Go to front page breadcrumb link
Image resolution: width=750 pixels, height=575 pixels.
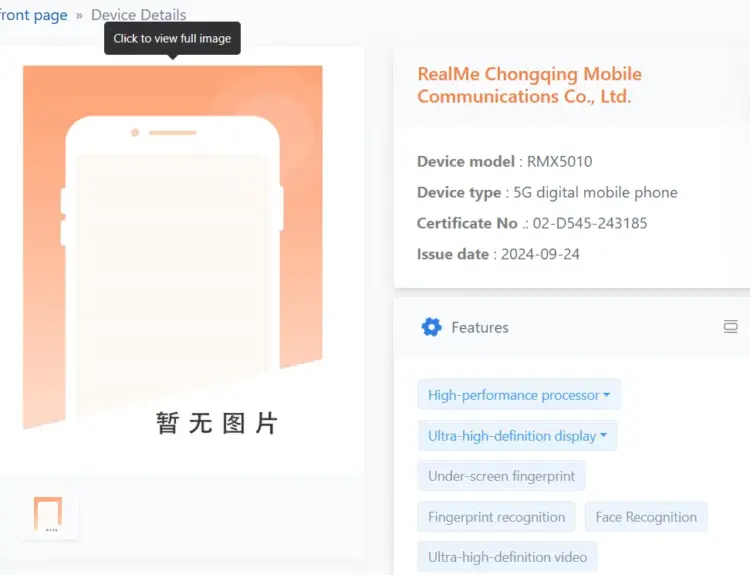click(33, 15)
